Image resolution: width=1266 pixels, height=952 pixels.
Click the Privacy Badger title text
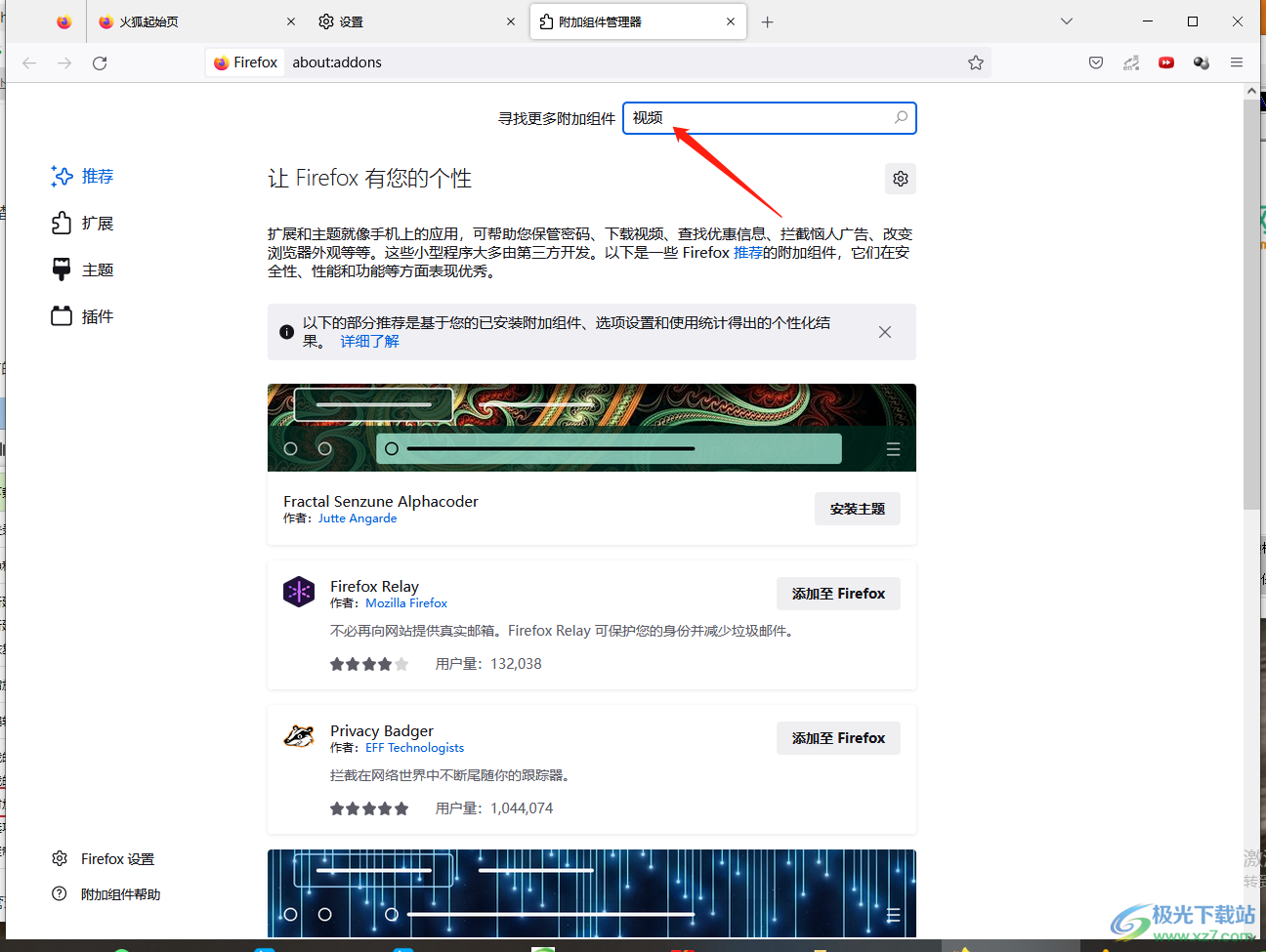382,730
